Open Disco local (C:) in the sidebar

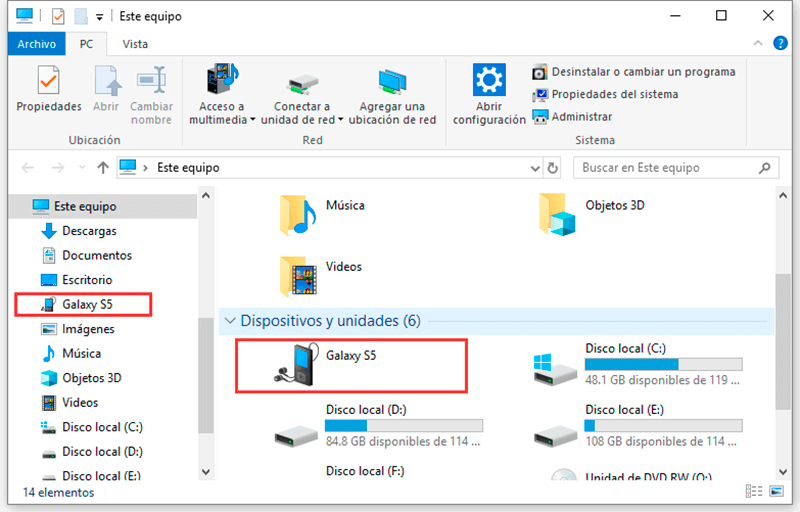pyautogui.click(x=92, y=427)
